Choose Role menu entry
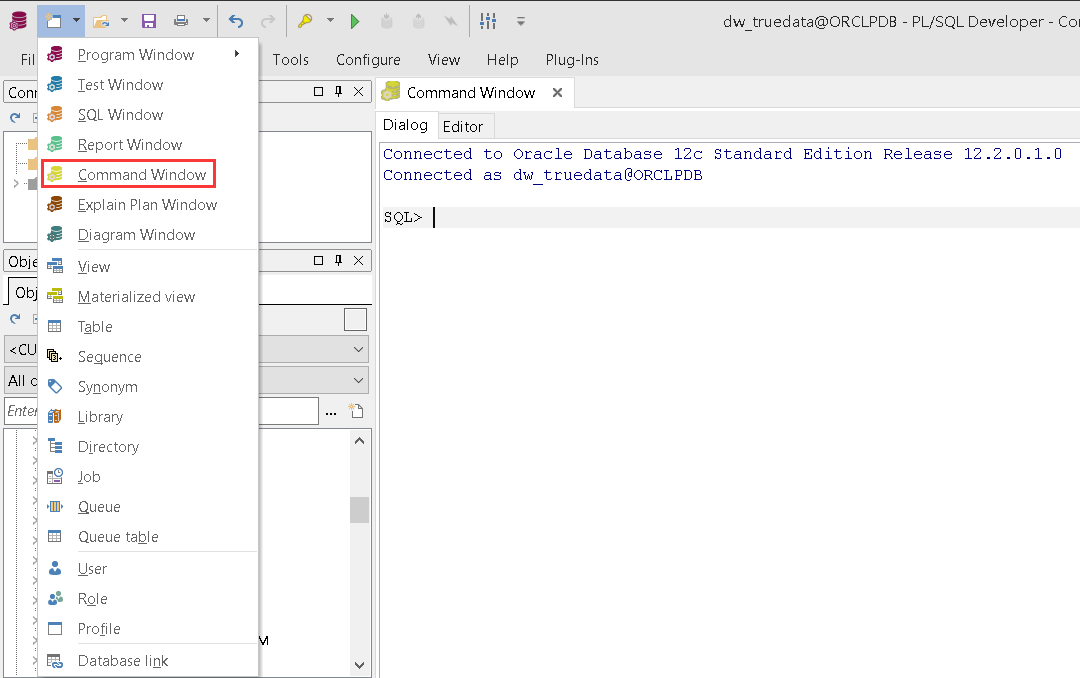The height and width of the screenshot is (678, 1080). click(148, 599)
